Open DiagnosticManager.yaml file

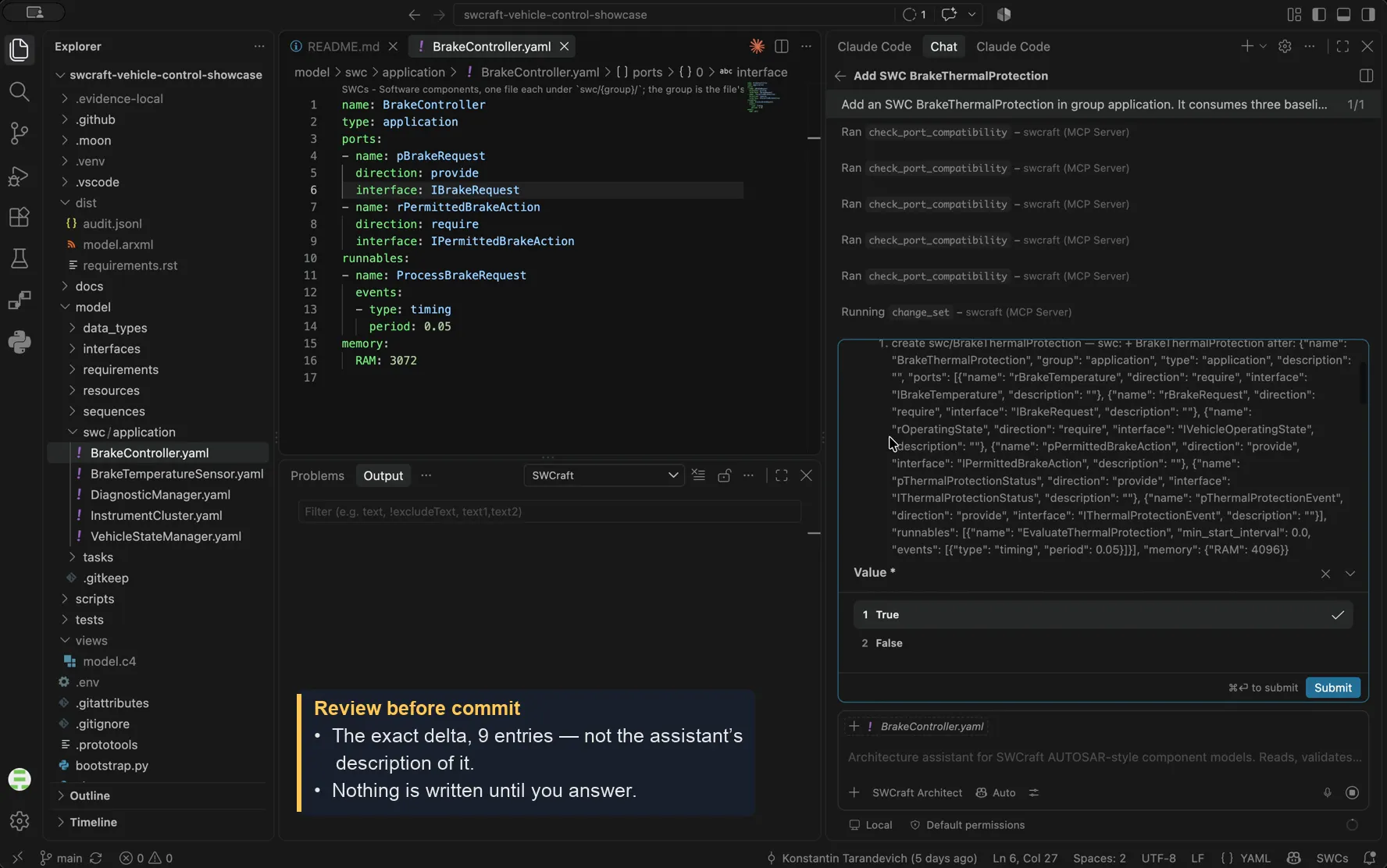pos(159,495)
